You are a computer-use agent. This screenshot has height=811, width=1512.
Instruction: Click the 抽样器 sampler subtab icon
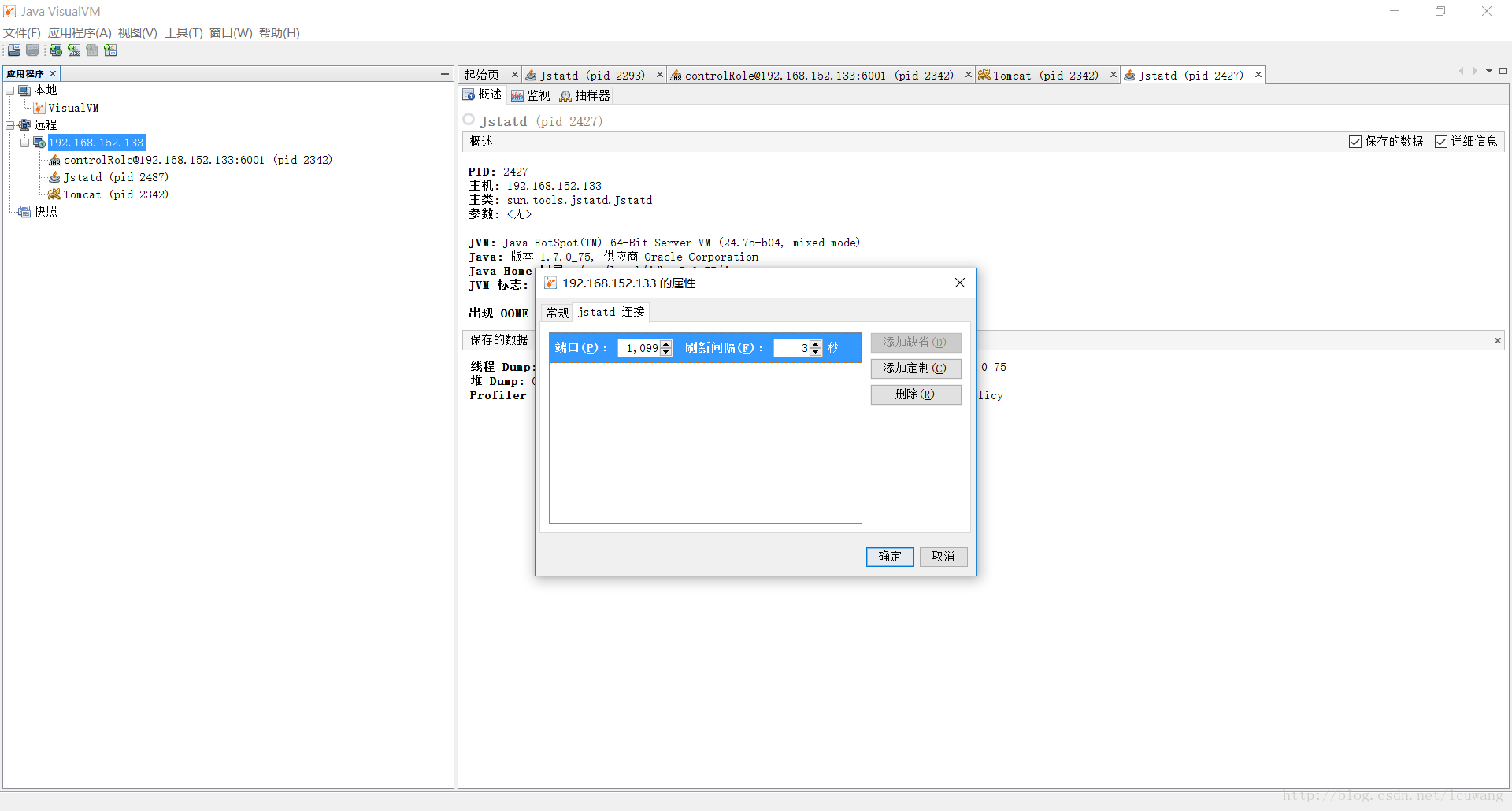[565, 96]
